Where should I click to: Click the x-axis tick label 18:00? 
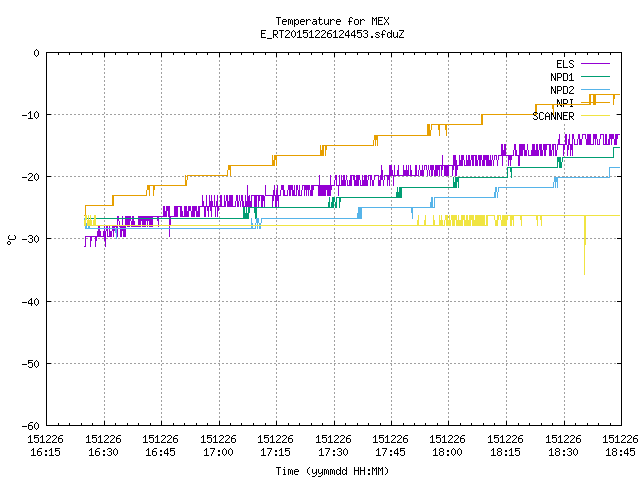[x=448, y=452]
